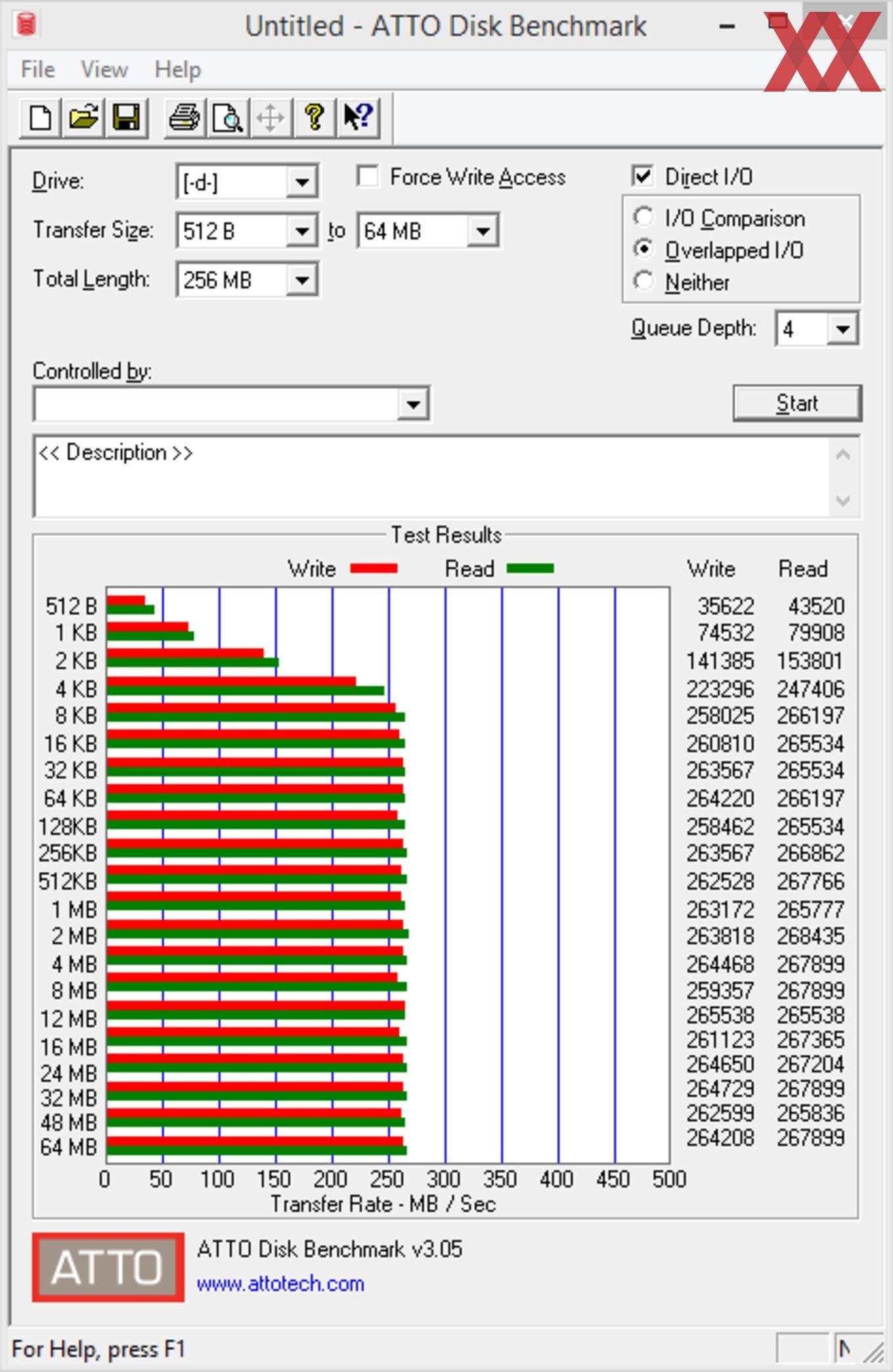Viewport: 893px width, 1372px height.
Task: Click the Transfer Rate - MB / Sec label
Action: pyautogui.click(x=383, y=1204)
